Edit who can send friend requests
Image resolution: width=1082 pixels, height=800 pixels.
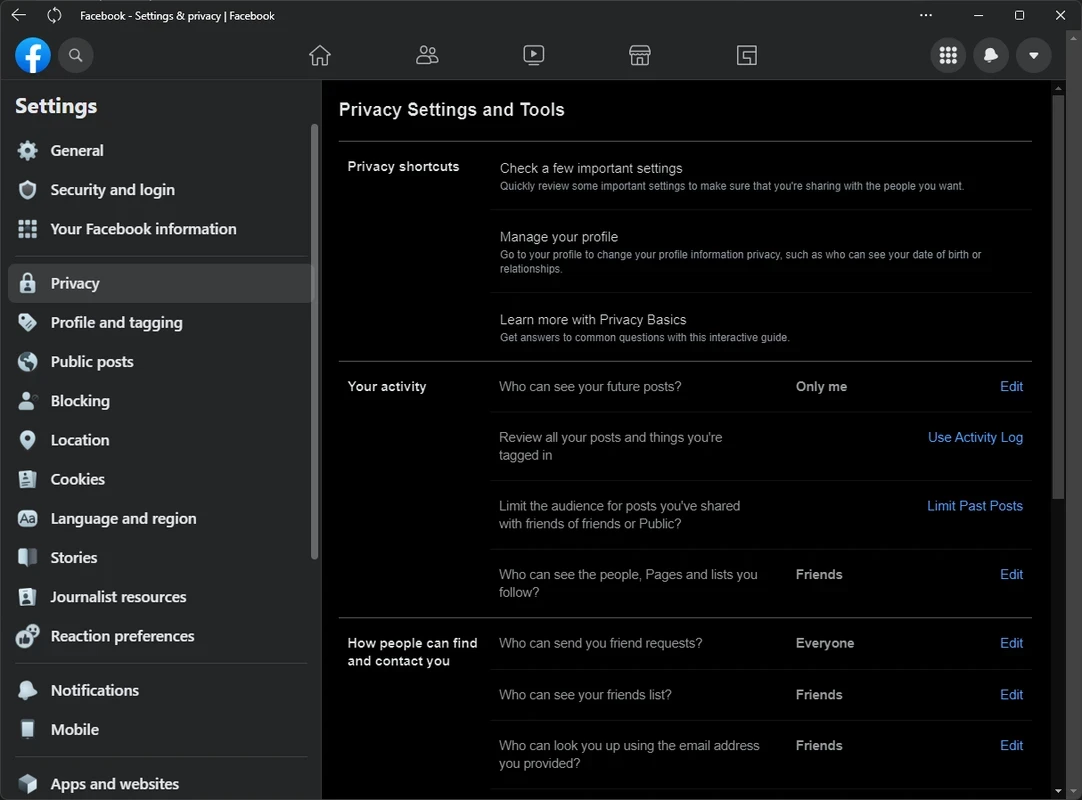[1011, 644]
